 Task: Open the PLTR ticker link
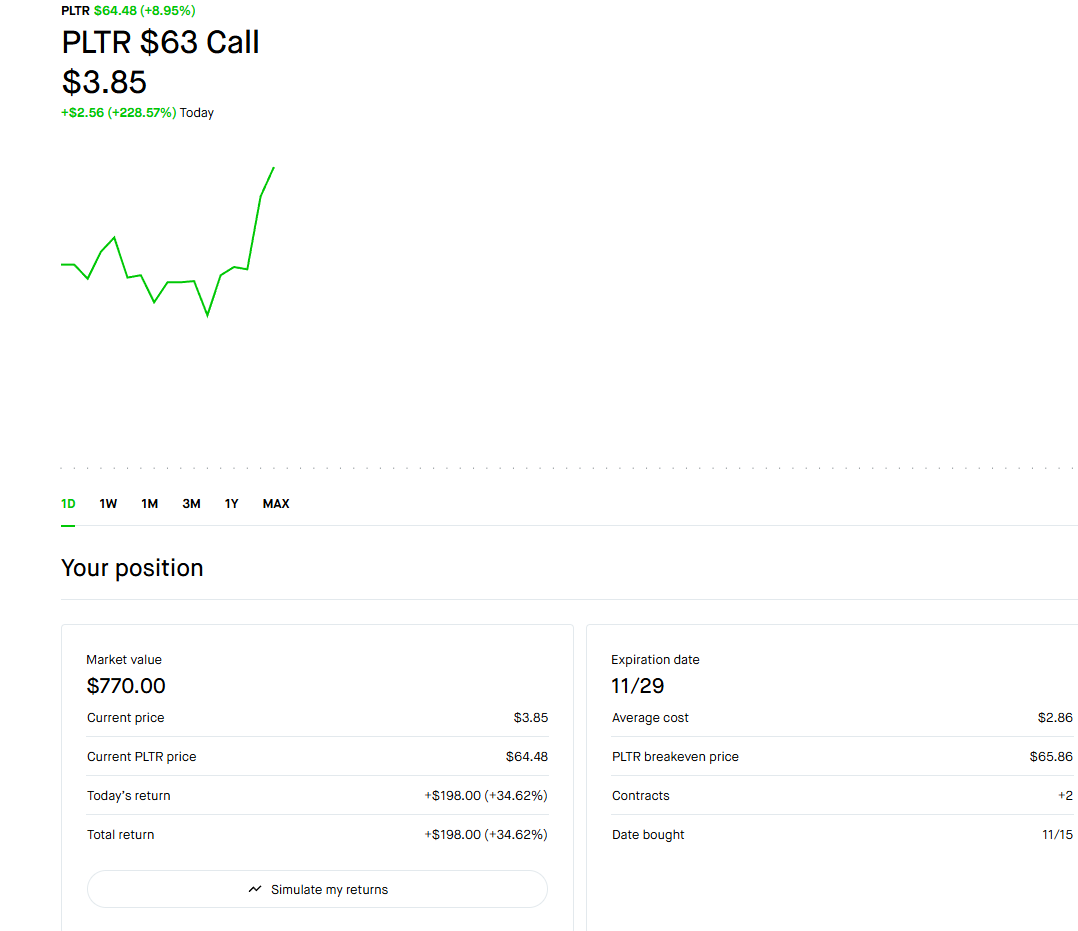(x=74, y=10)
